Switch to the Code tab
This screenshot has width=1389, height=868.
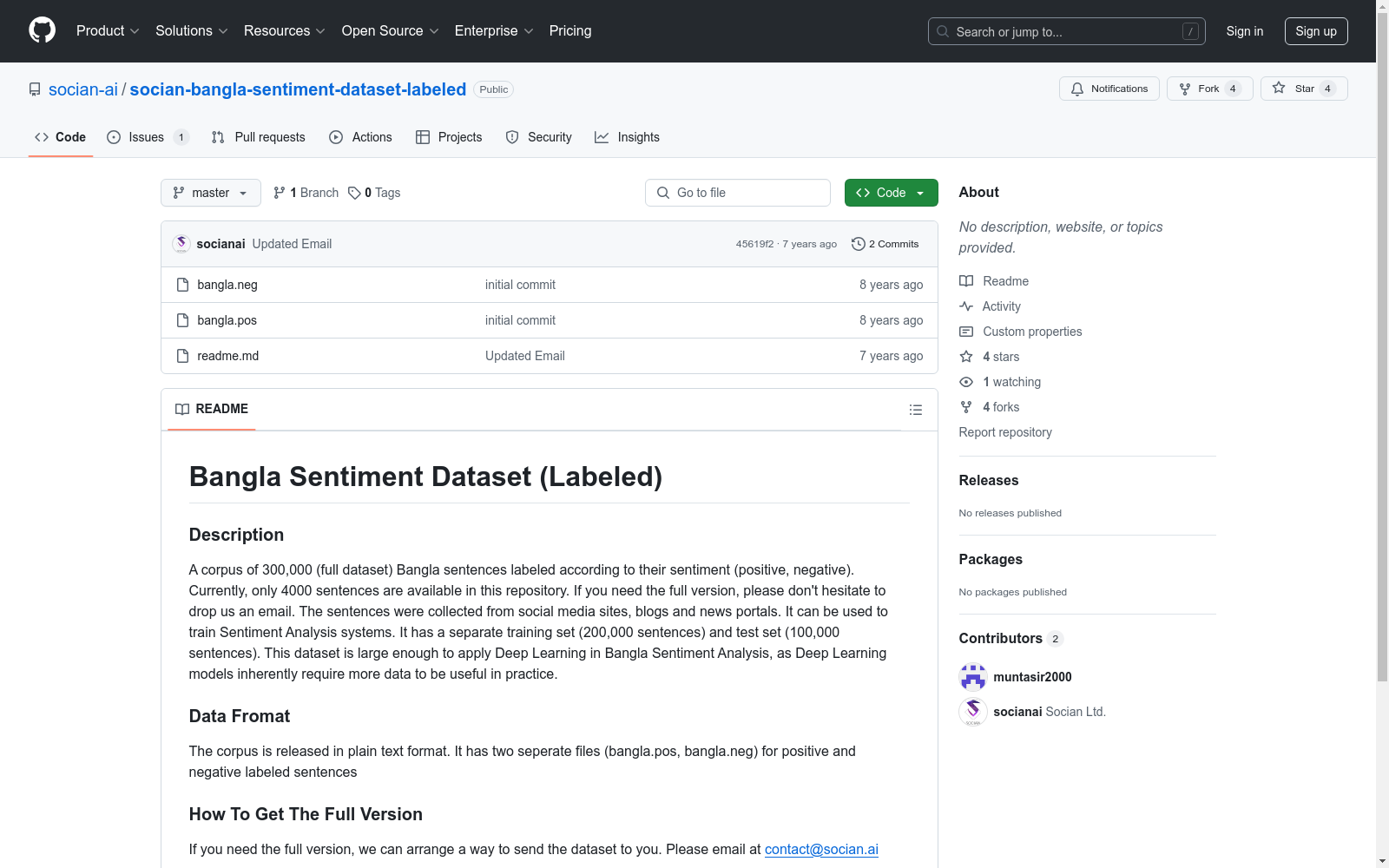point(61,137)
